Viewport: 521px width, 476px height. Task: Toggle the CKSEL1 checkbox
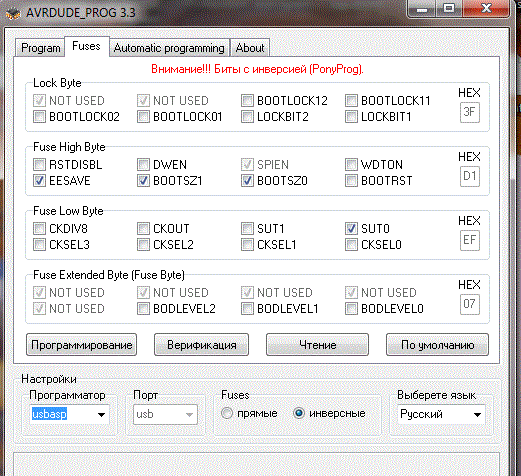(x=247, y=245)
